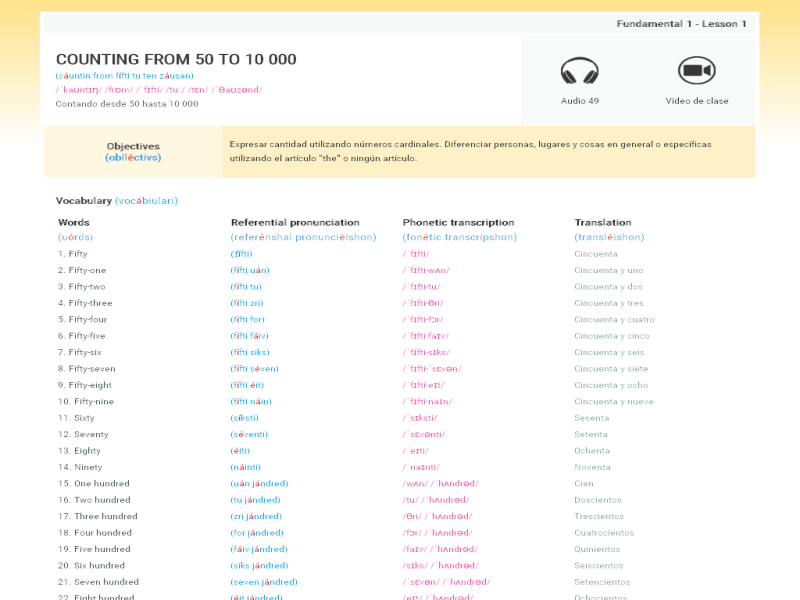Click the Objectives heading
This screenshot has width=800, height=600.
click(x=133, y=146)
